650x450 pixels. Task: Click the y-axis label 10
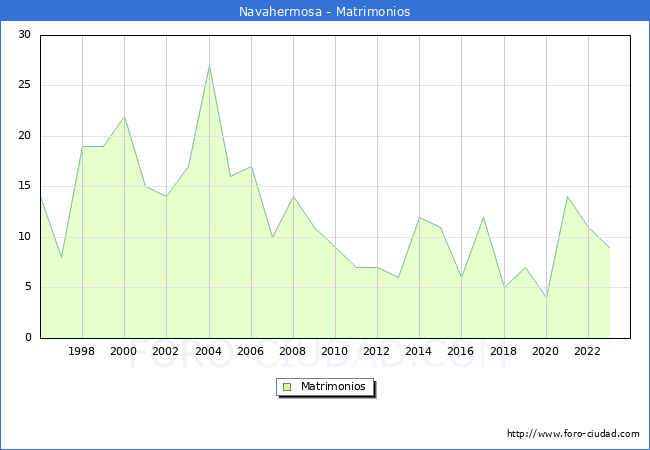25,237
